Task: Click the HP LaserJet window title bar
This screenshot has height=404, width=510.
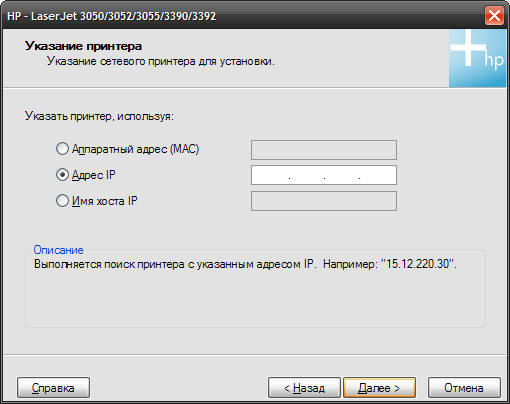Action: pyautogui.click(x=243, y=16)
